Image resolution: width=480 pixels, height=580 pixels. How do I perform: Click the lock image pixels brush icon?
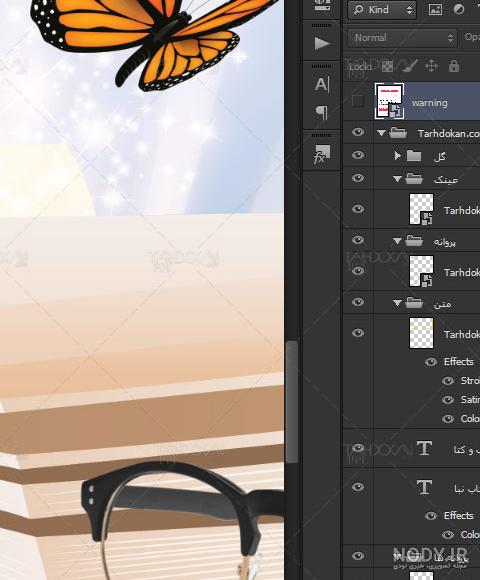[x=409, y=66]
